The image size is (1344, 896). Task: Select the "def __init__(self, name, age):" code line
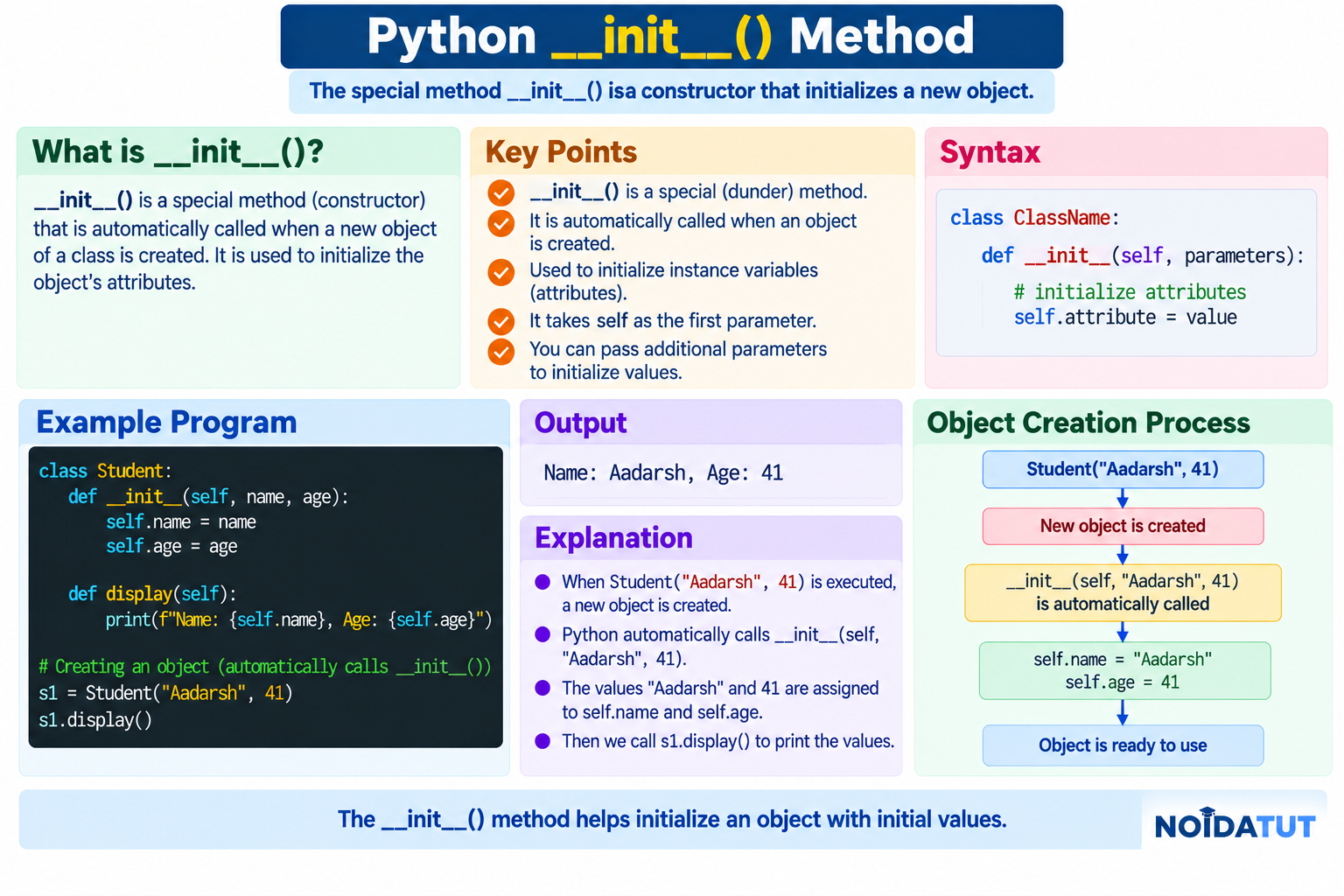pyautogui.click(x=208, y=497)
